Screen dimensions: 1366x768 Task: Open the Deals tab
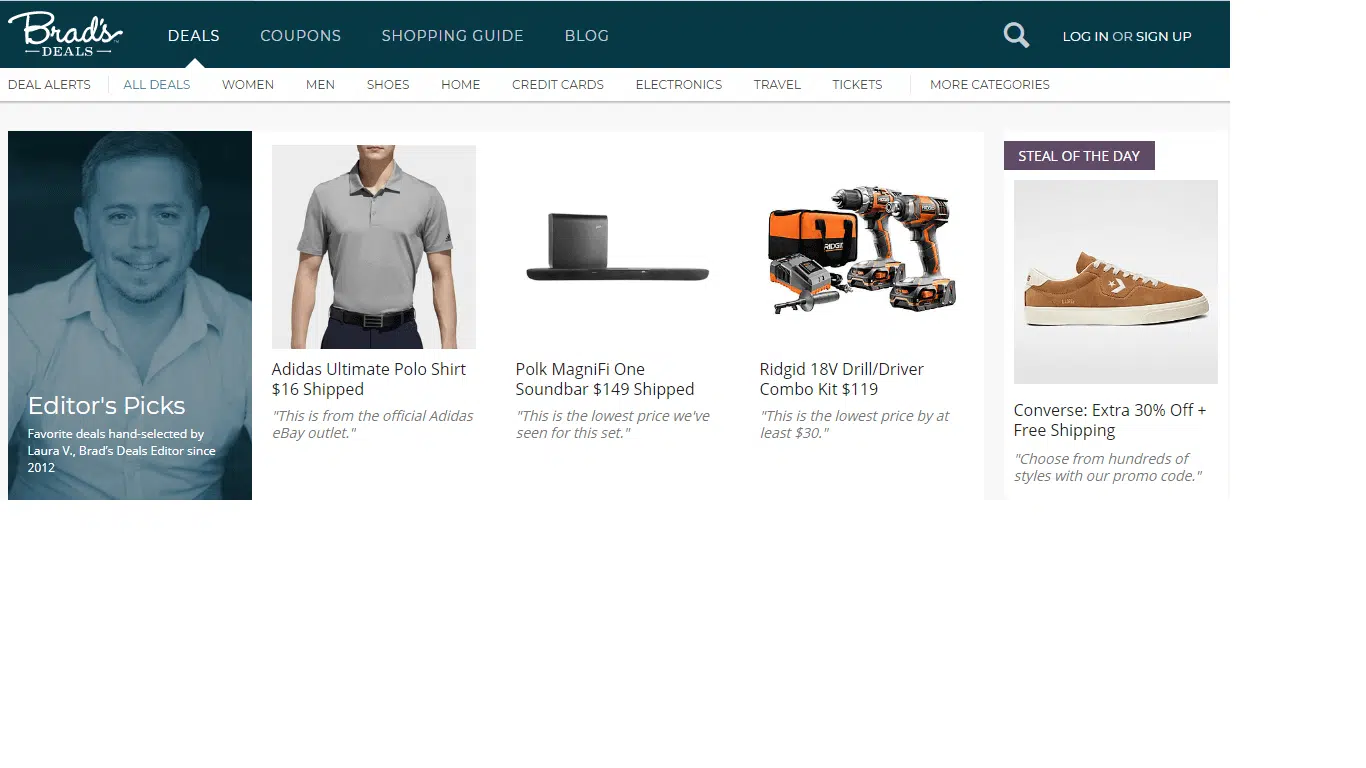tap(194, 36)
